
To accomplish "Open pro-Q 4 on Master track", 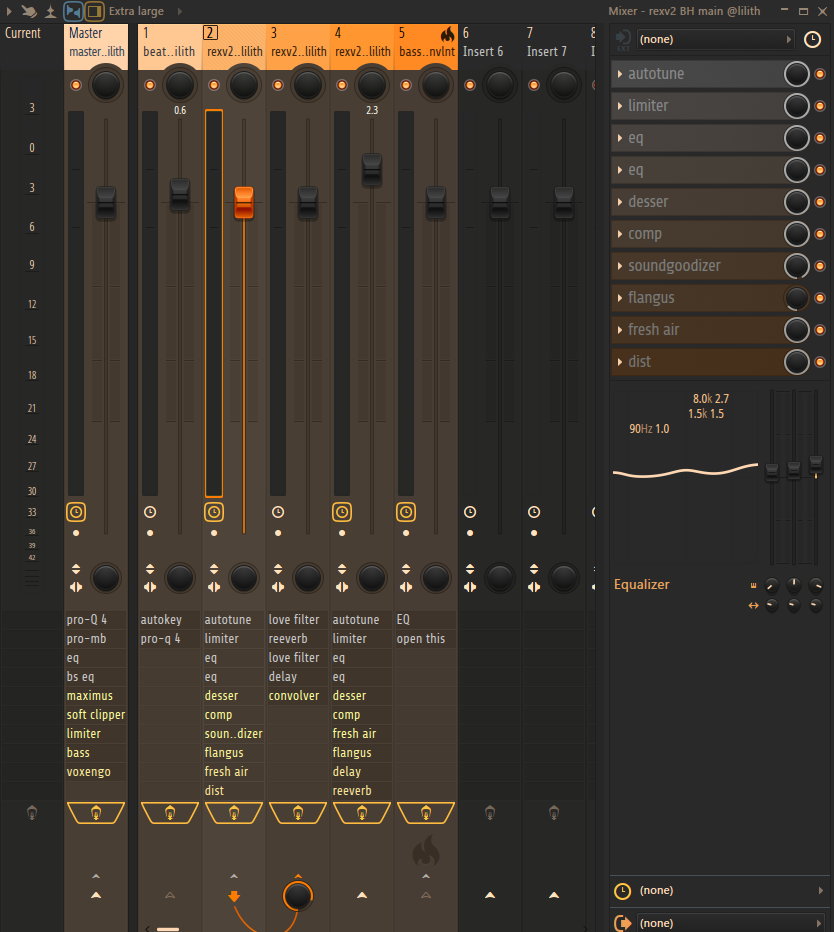I will [x=95, y=619].
